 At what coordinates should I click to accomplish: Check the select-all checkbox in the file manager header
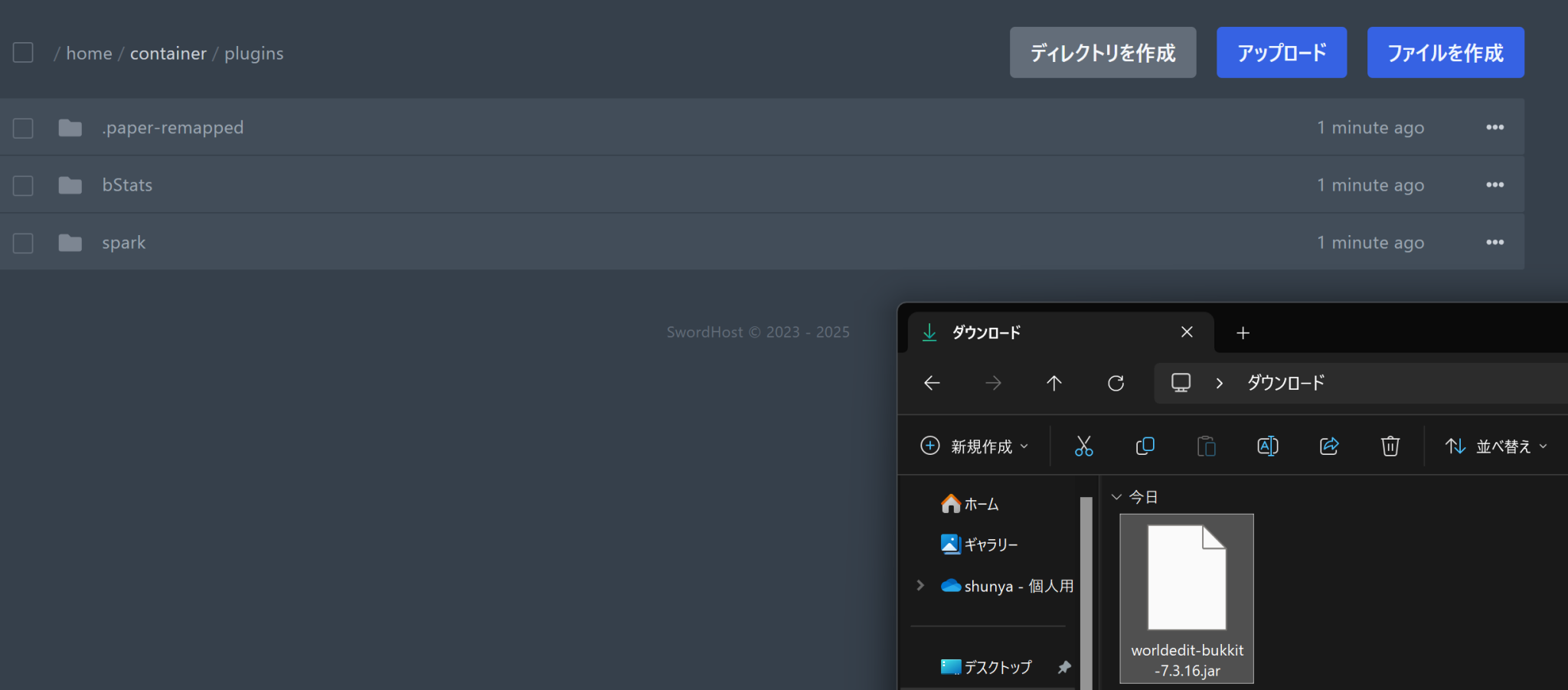23,52
